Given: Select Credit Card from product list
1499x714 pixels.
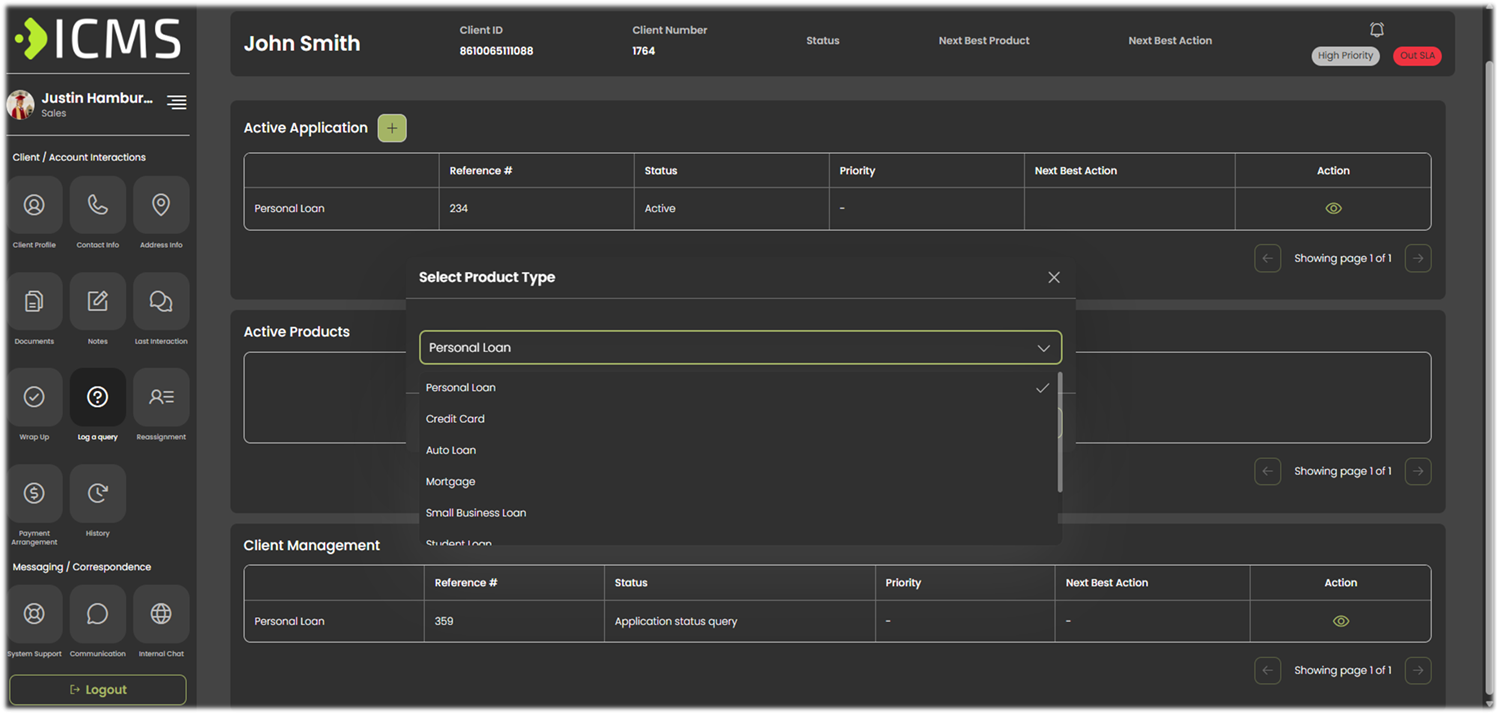Looking at the screenshot, I should (x=455, y=419).
